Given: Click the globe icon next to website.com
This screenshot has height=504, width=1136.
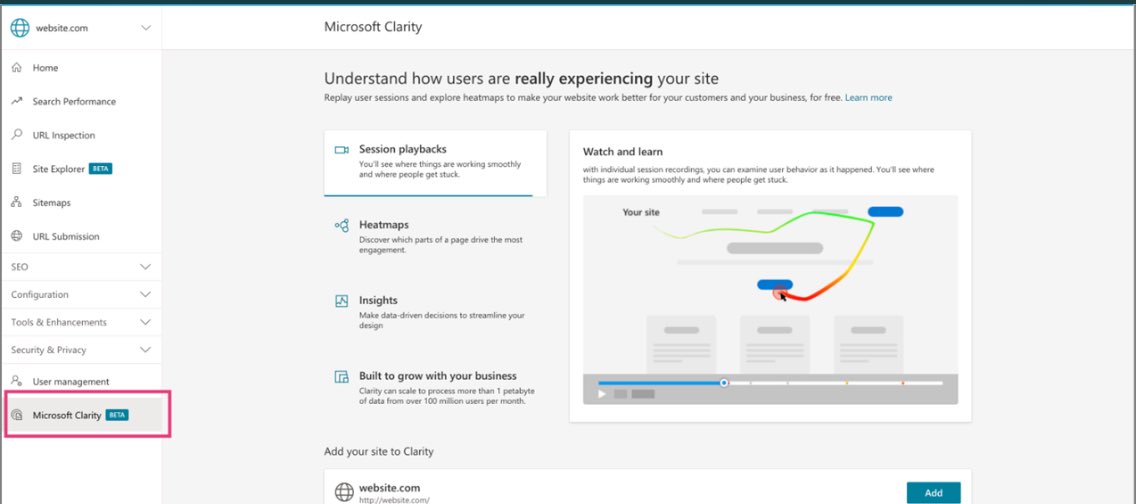Looking at the screenshot, I should click(x=20, y=28).
